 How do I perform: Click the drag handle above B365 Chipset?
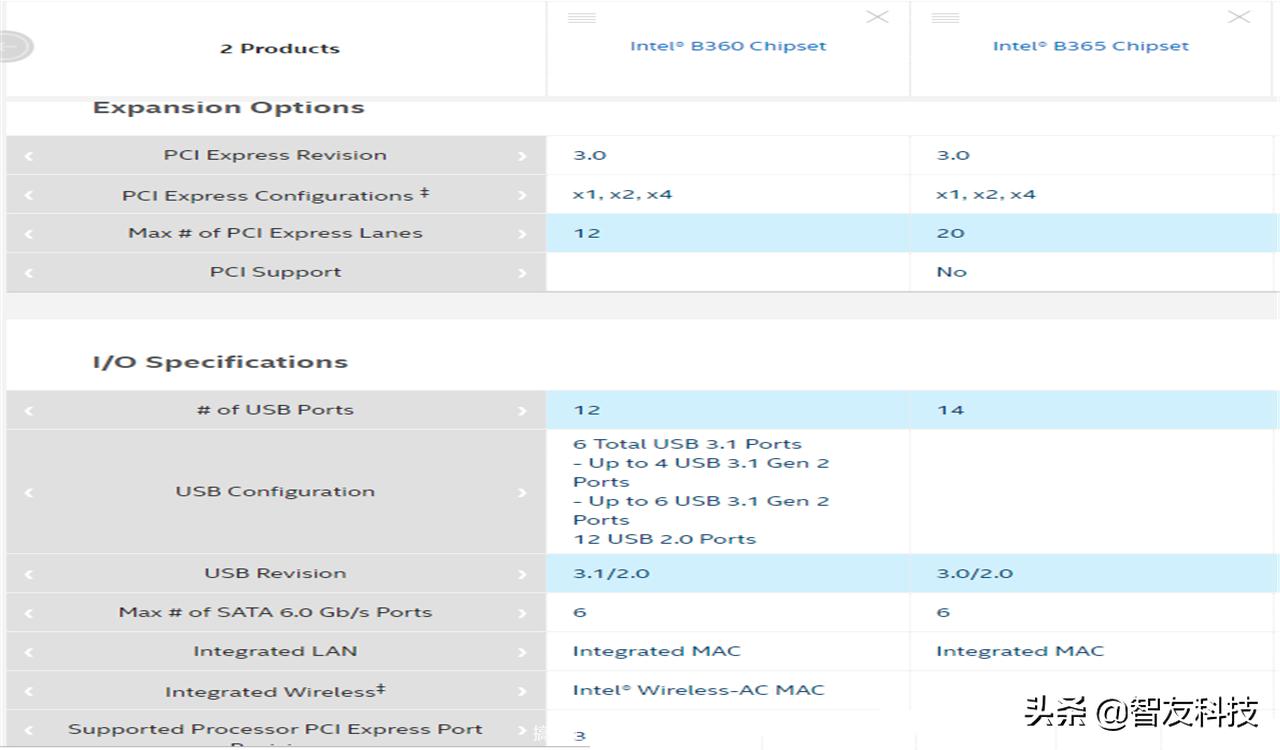[945, 18]
